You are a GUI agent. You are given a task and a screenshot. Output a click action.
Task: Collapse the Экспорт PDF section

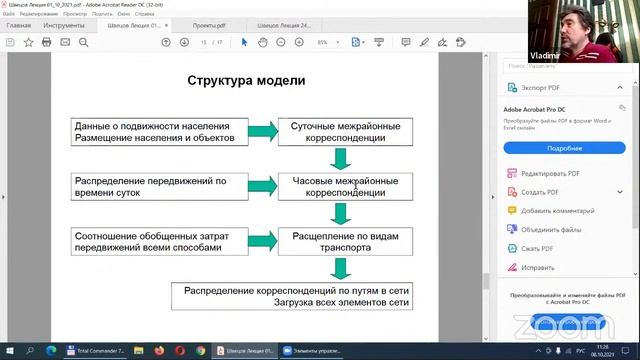click(x=620, y=87)
